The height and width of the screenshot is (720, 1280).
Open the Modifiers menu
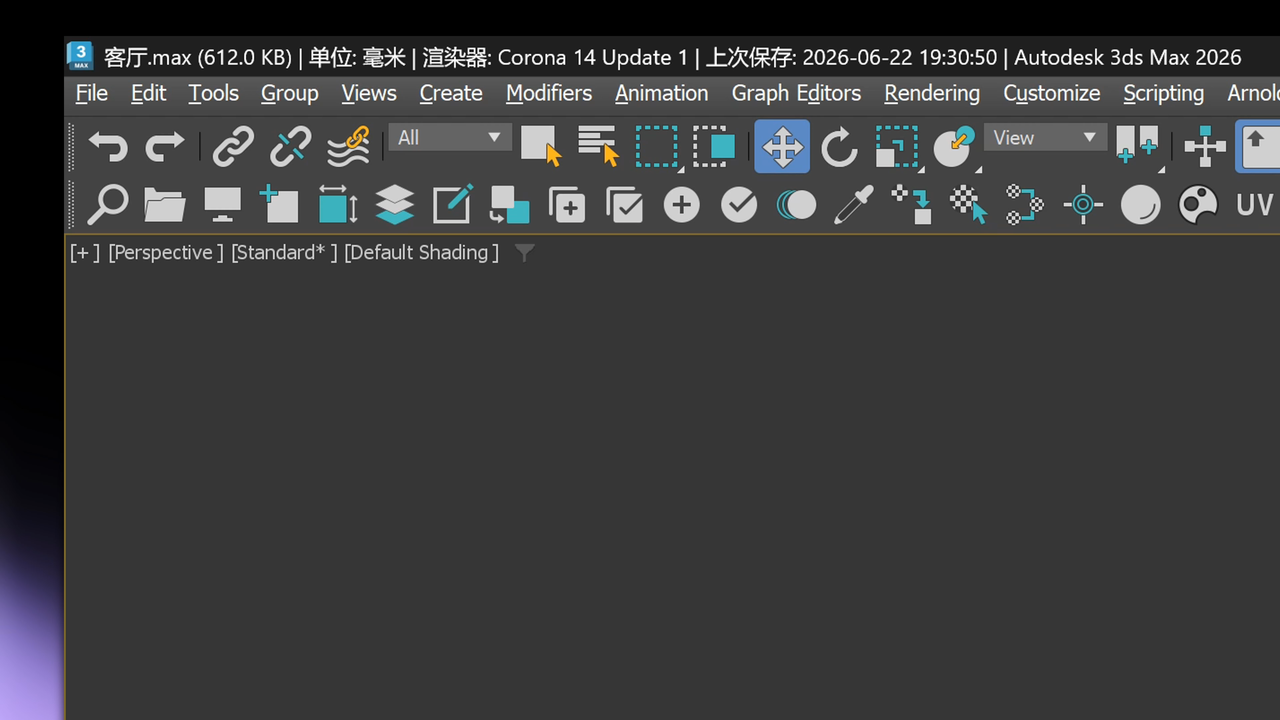point(549,93)
